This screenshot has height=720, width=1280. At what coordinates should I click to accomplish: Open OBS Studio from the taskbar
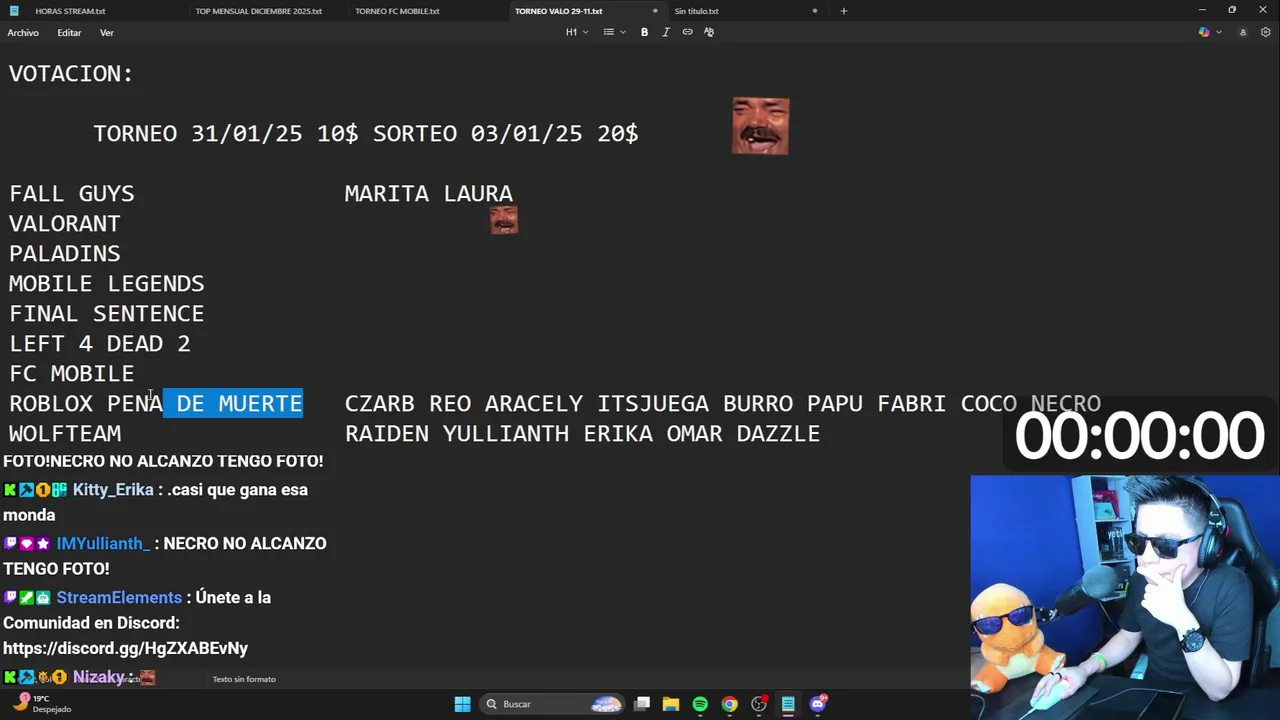[x=759, y=704]
